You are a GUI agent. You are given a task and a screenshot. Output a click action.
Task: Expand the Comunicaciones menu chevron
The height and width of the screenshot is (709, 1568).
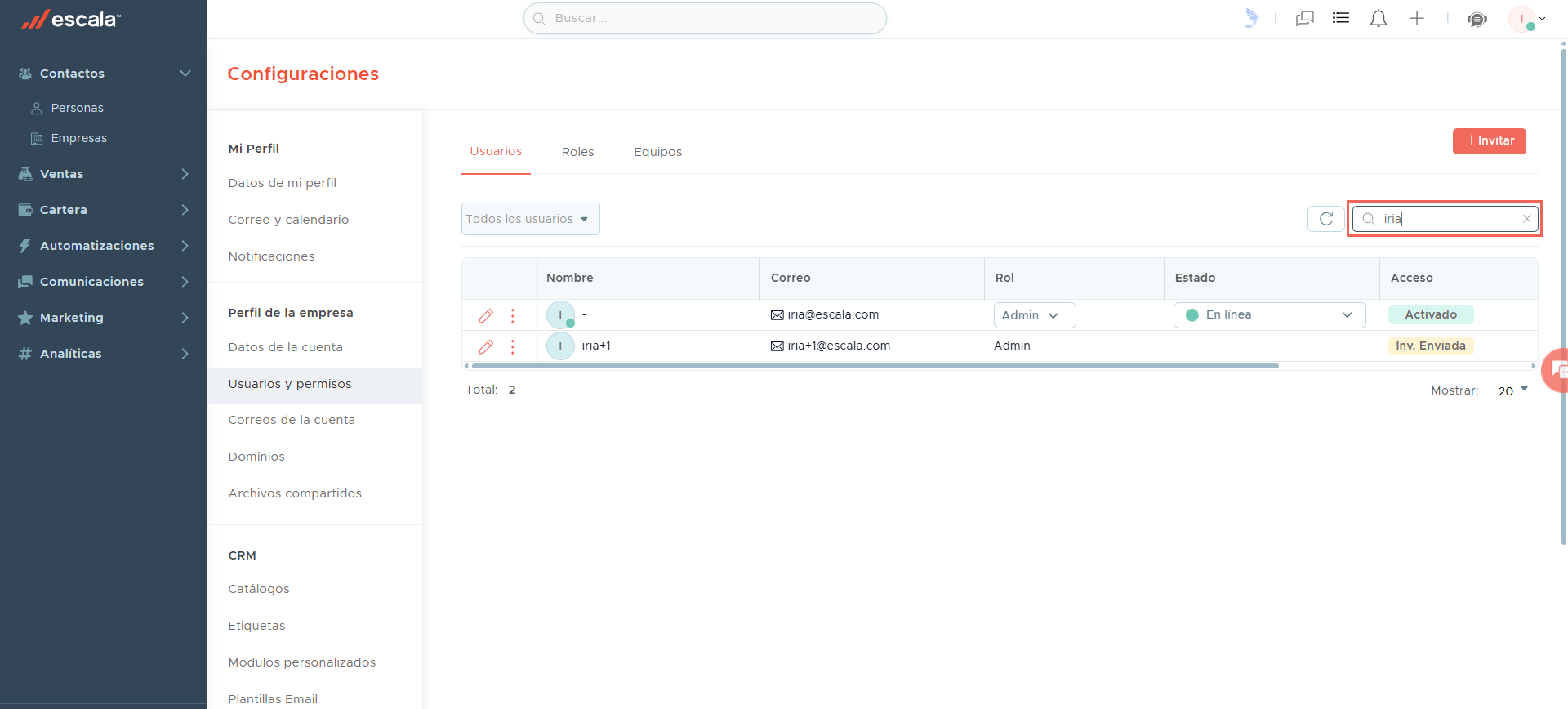pyautogui.click(x=185, y=282)
